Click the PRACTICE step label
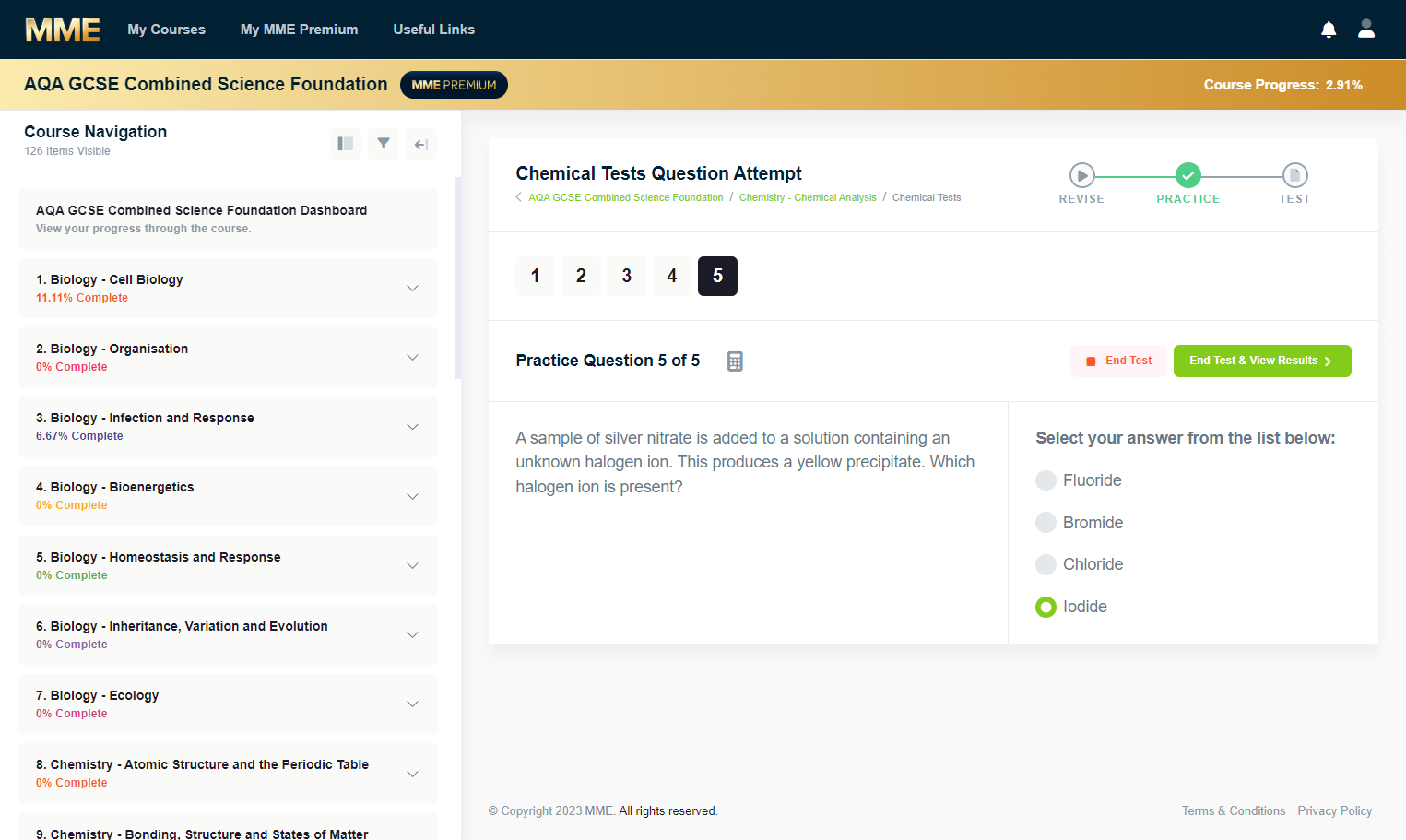 1188,199
